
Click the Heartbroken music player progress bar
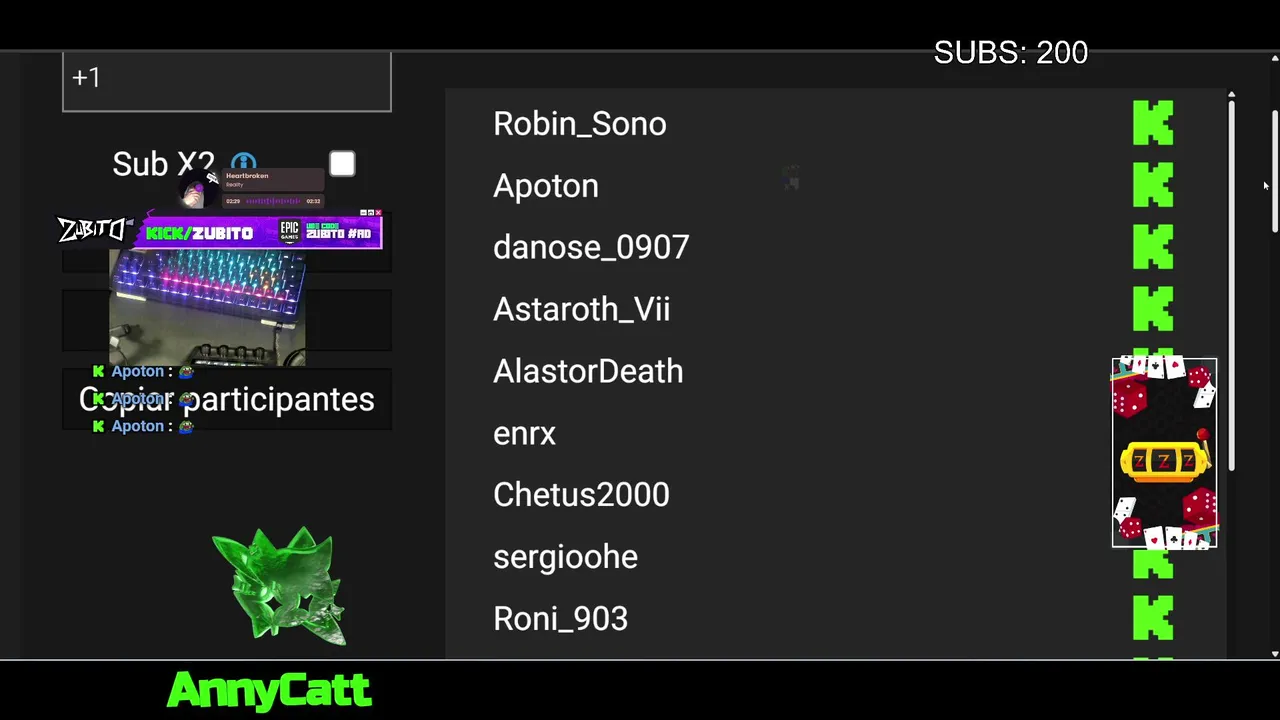272,201
